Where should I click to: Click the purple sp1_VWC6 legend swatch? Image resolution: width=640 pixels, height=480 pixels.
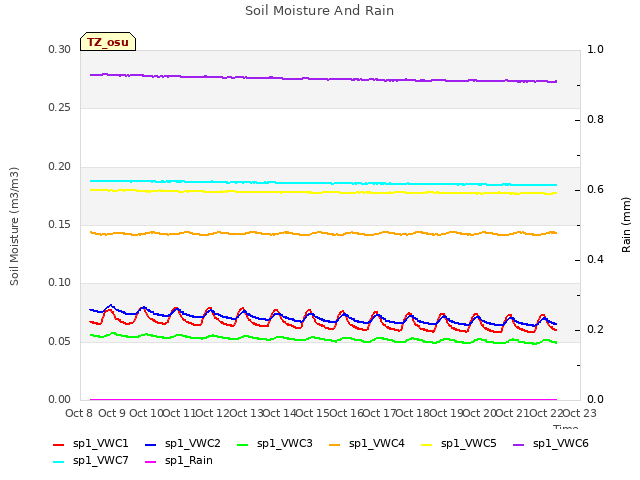[519, 444]
